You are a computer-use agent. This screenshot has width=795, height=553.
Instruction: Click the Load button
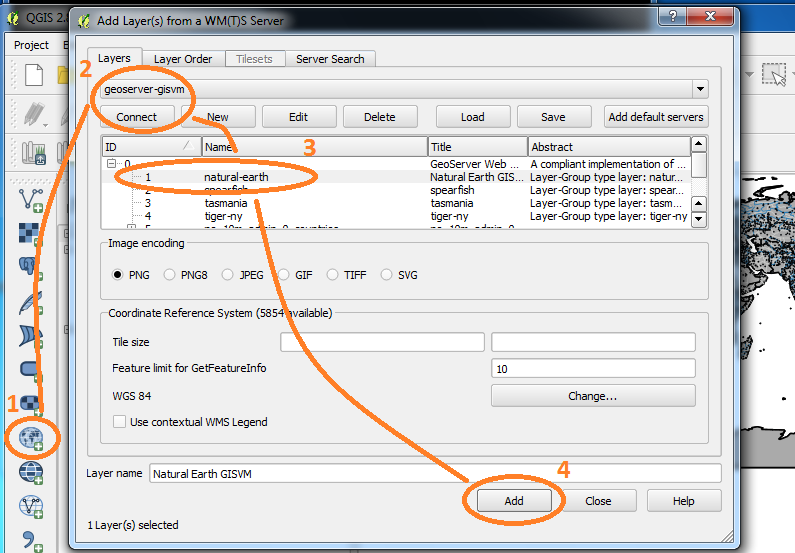pyautogui.click(x=473, y=117)
